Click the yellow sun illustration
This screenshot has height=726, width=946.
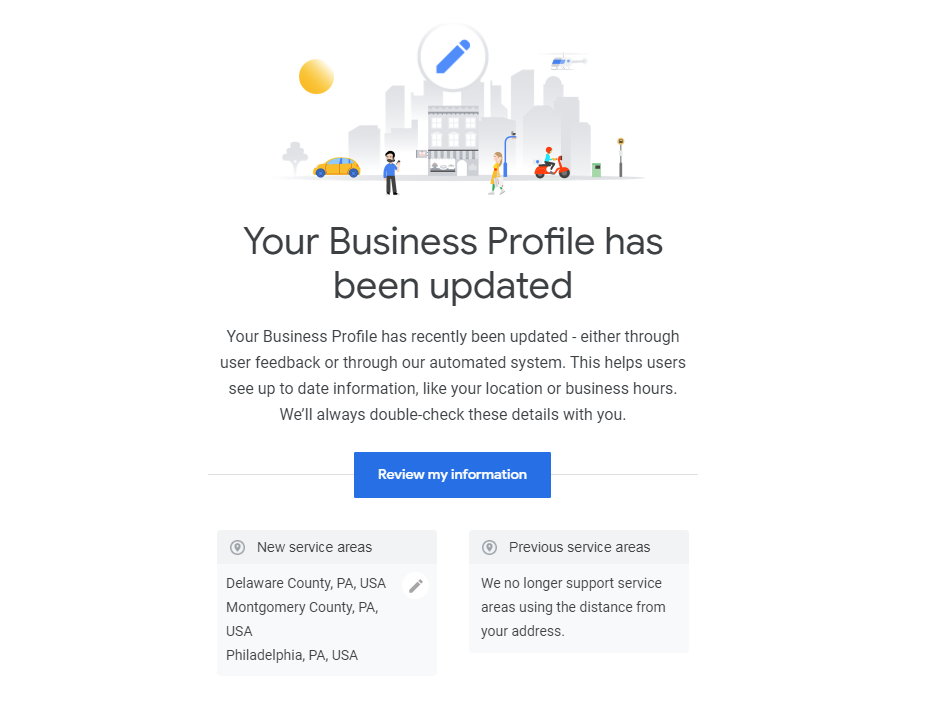coord(316,77)
